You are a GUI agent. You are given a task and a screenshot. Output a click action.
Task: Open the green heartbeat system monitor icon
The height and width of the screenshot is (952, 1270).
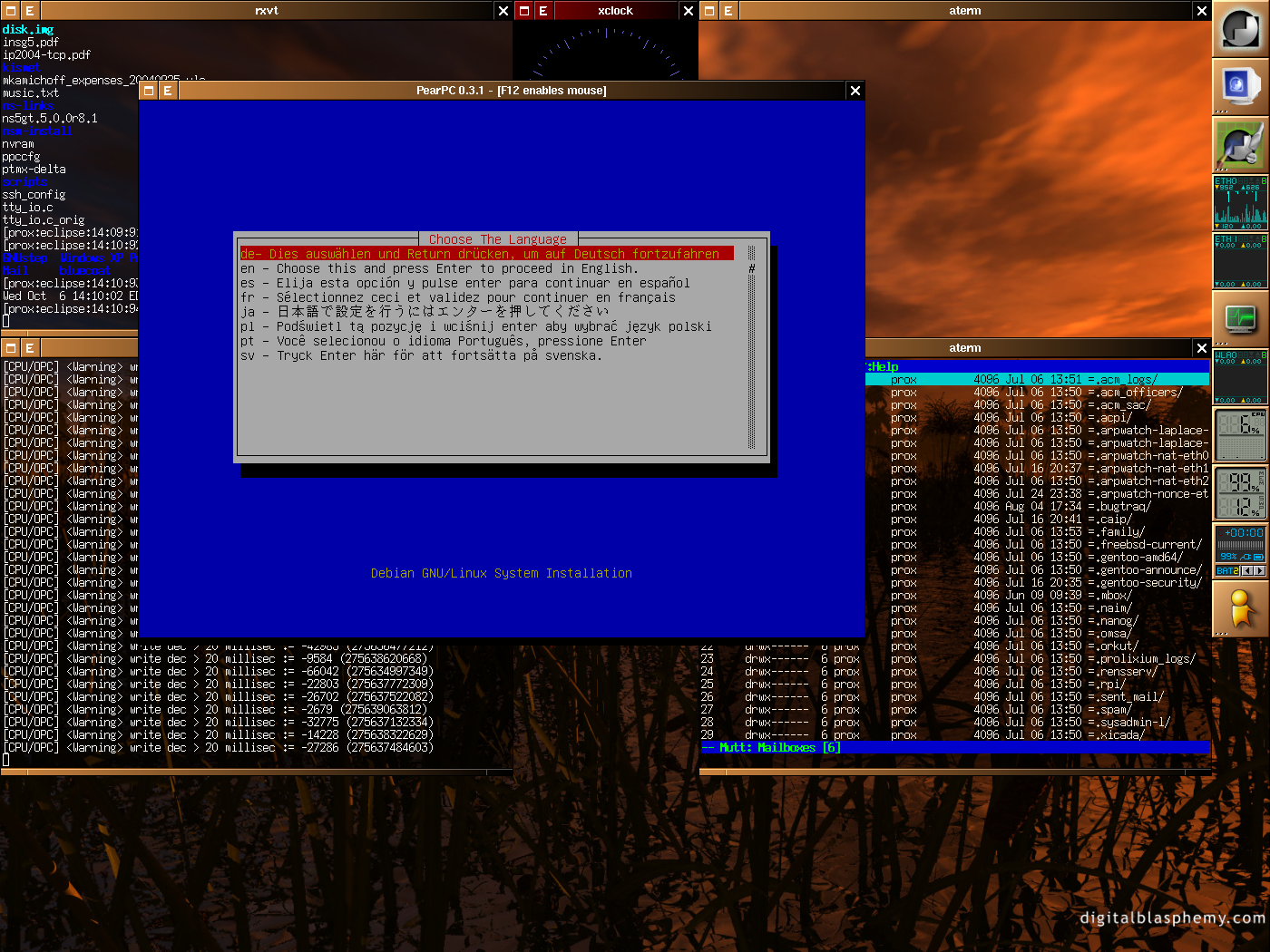click(x=1240, y=319)
